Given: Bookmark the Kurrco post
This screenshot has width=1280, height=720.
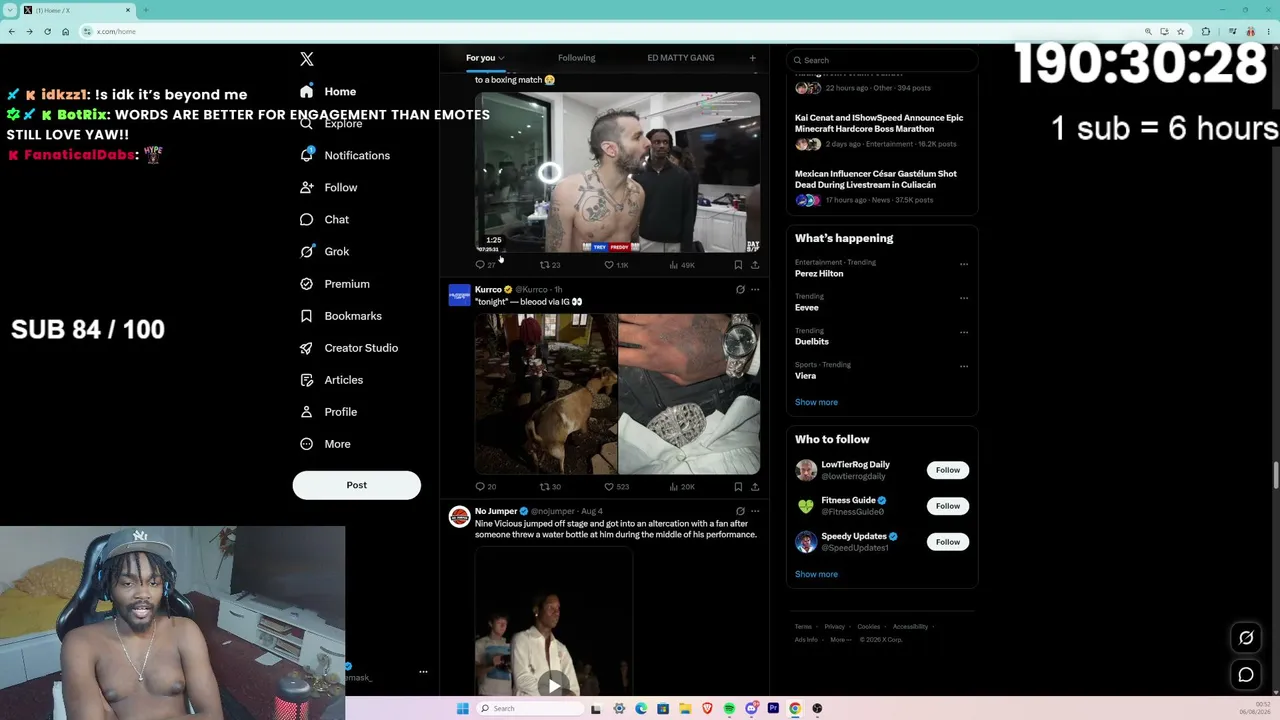Looking at the screenshot, I should pos(738,487).
